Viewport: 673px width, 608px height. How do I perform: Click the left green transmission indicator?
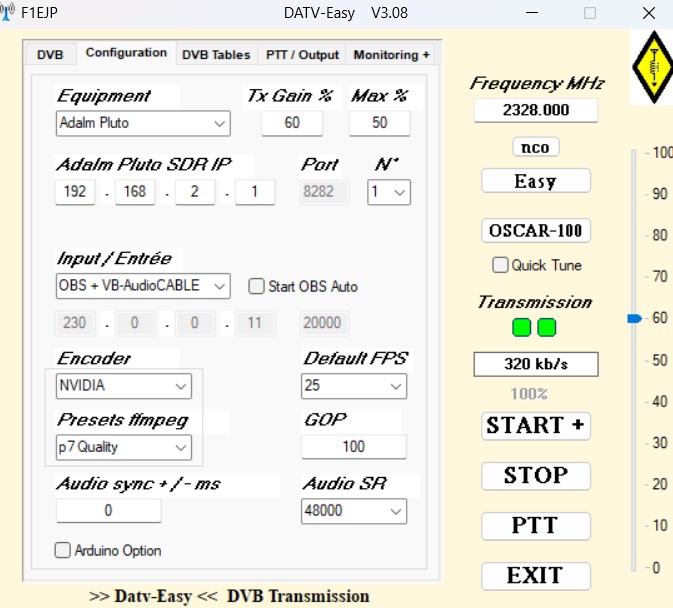click(x=520, y=327)
